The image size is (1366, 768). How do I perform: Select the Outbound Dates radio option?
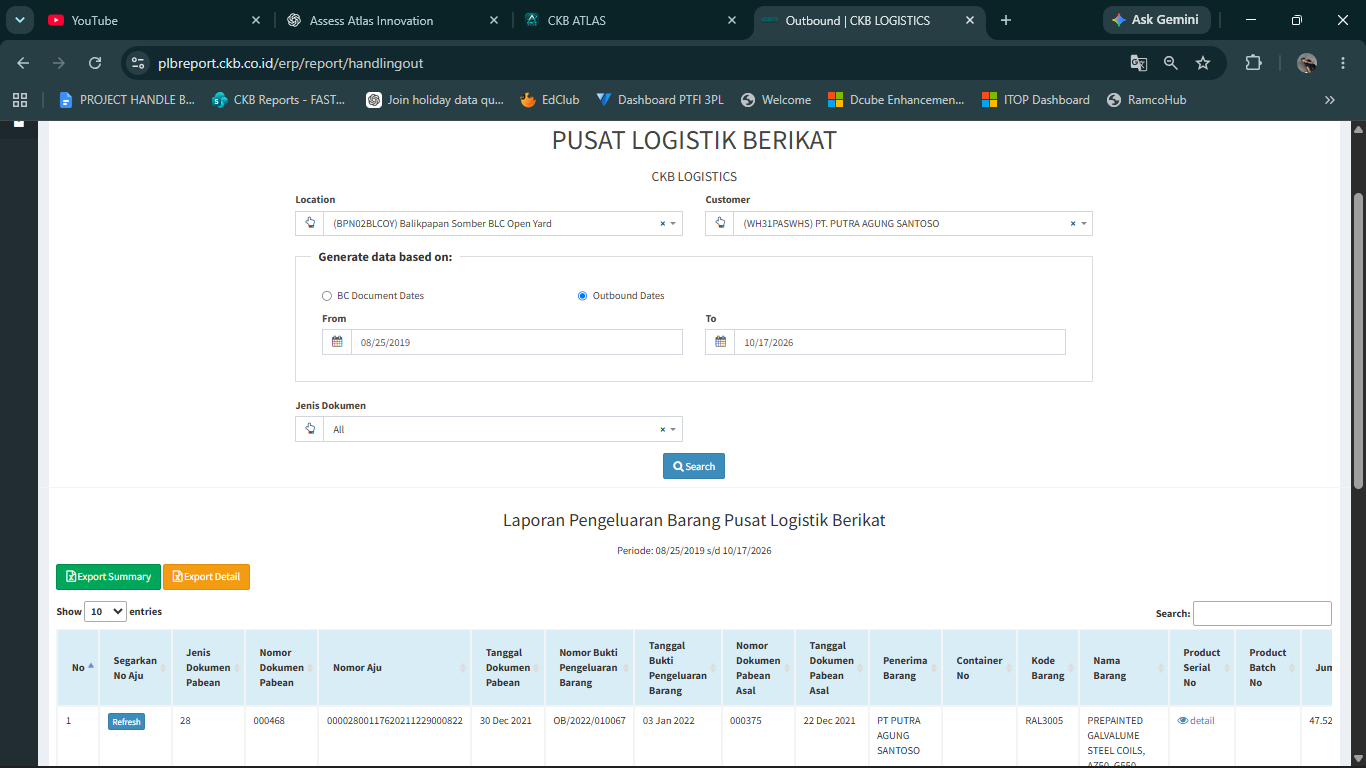pos(583,296)
